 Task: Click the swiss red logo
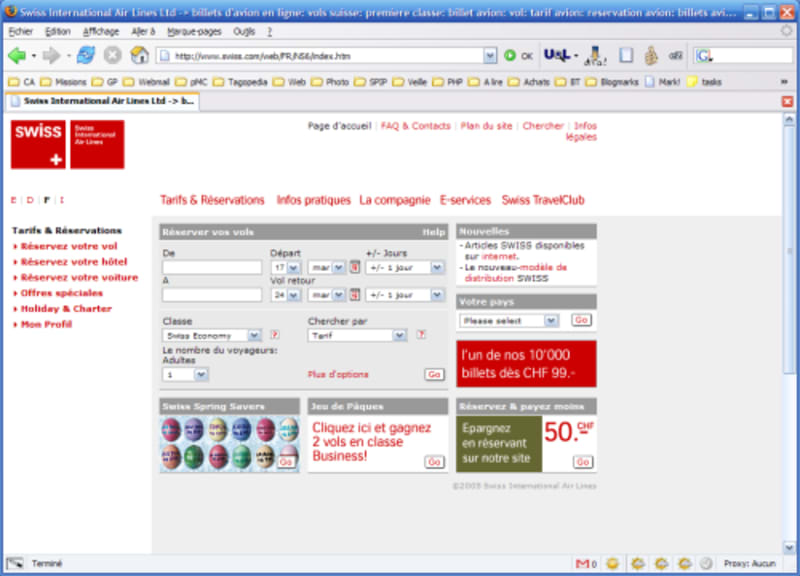click(38, 144)
